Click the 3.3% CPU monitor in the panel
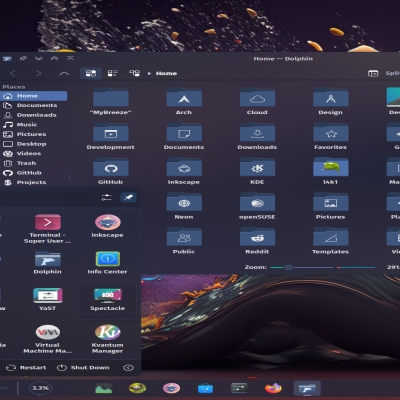This screenshot has height=400, width=400. point(40,388)
